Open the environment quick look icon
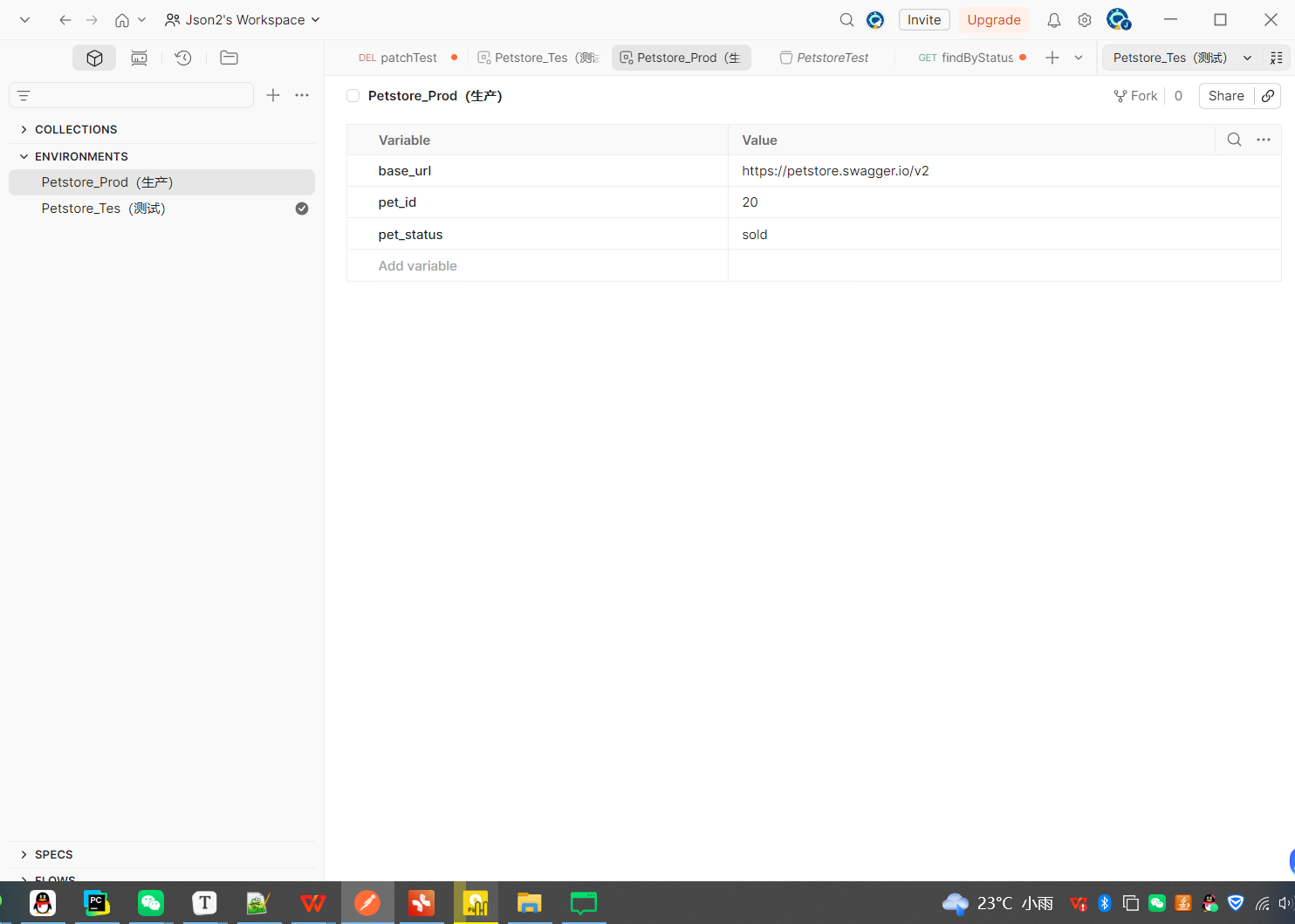 pos(1277,58)
